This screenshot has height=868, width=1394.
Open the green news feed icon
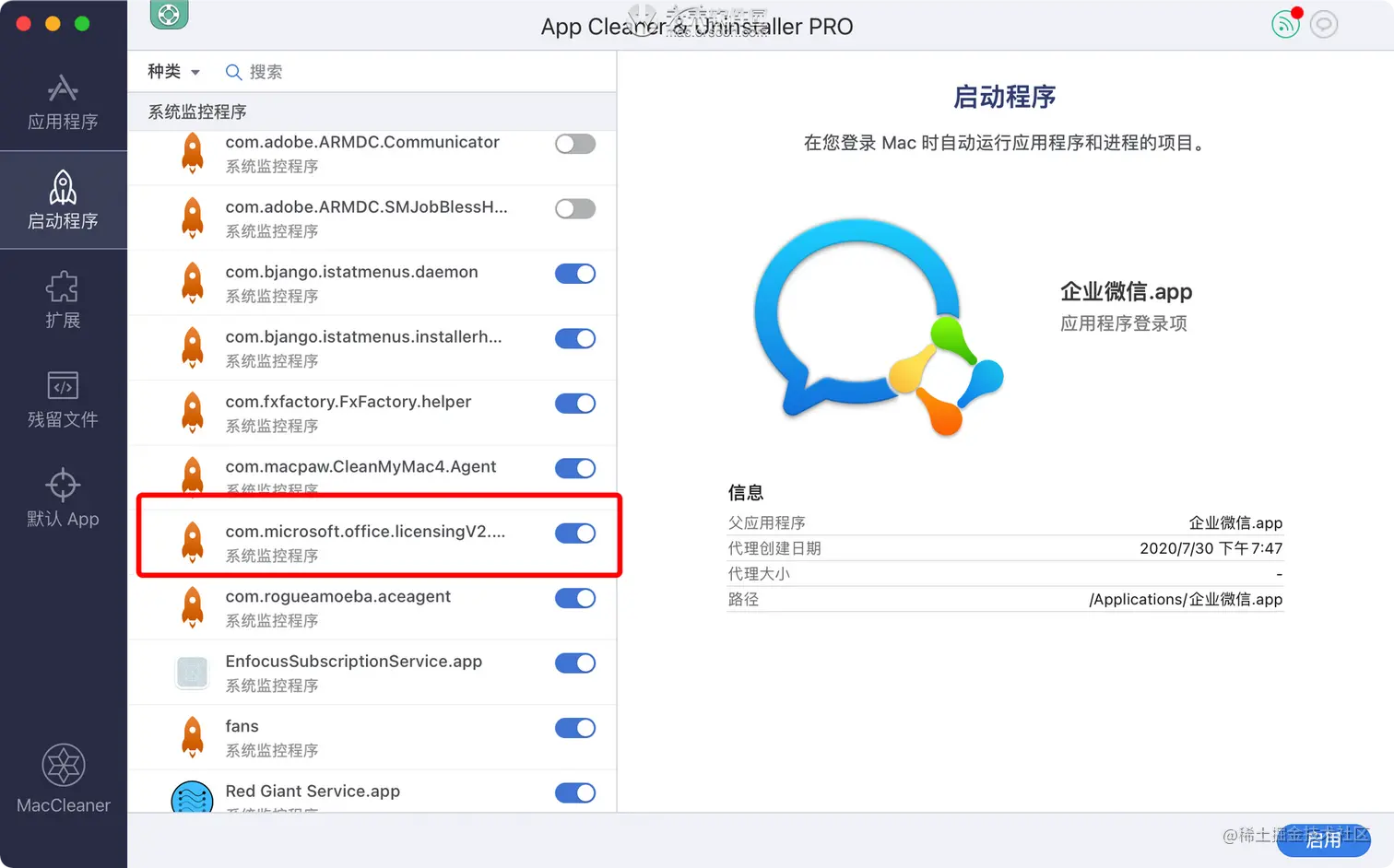pos(1285,24)
